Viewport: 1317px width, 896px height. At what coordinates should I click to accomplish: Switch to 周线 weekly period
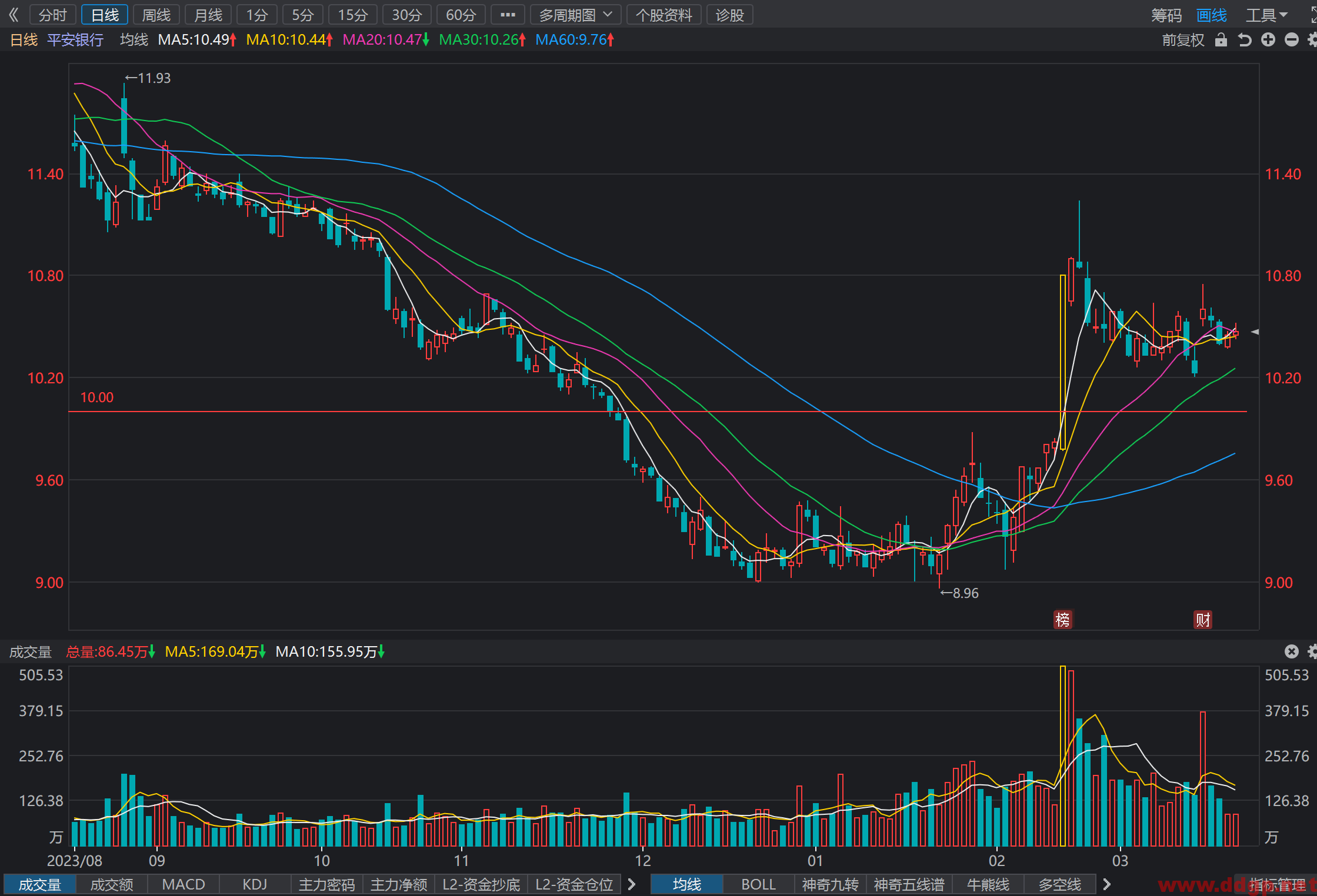pos(156,15)
